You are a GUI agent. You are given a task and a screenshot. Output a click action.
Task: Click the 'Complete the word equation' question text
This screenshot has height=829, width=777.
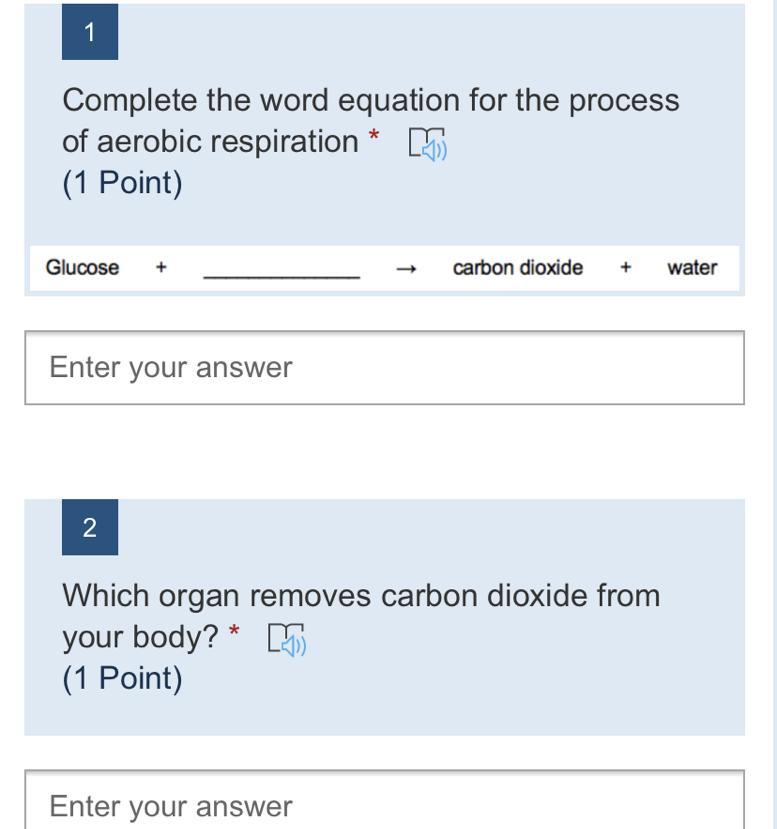point(370,101)
